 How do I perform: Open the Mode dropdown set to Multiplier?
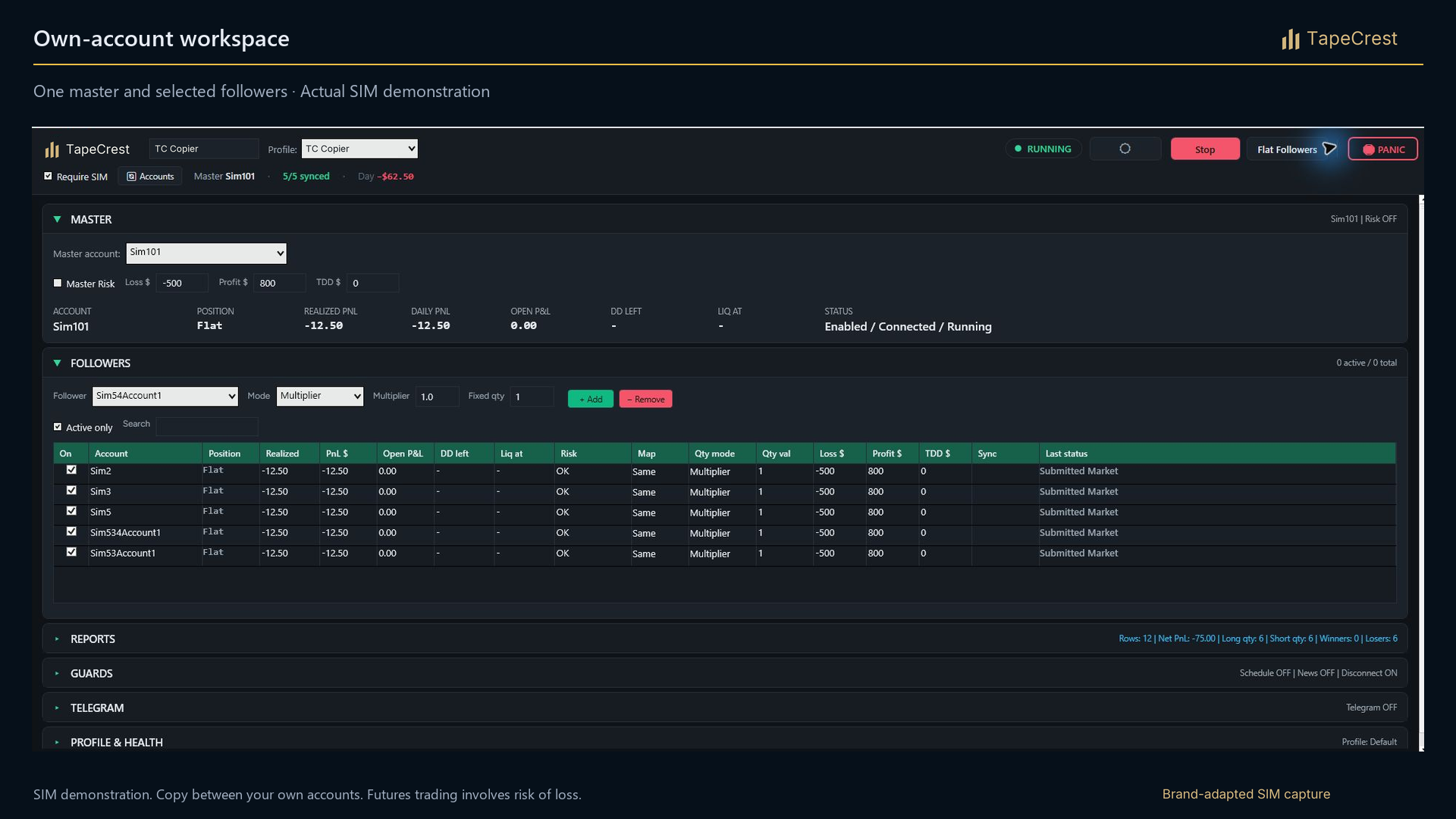(320, 396)
